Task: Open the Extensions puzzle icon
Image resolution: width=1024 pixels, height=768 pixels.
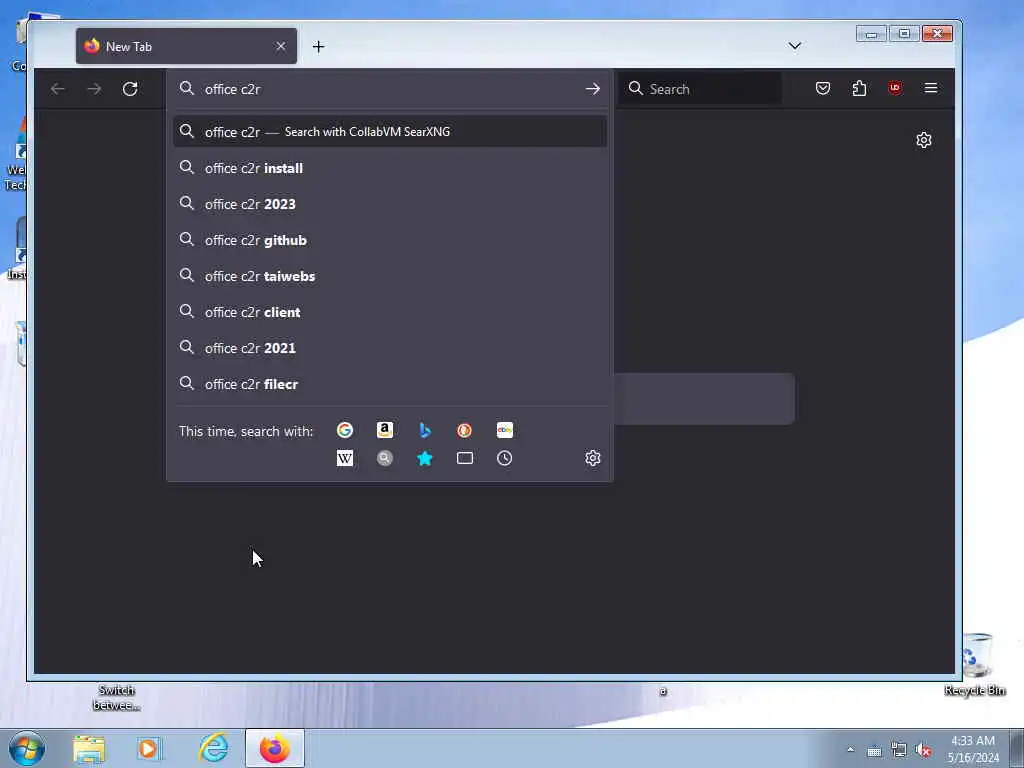Action: [859, 88]
